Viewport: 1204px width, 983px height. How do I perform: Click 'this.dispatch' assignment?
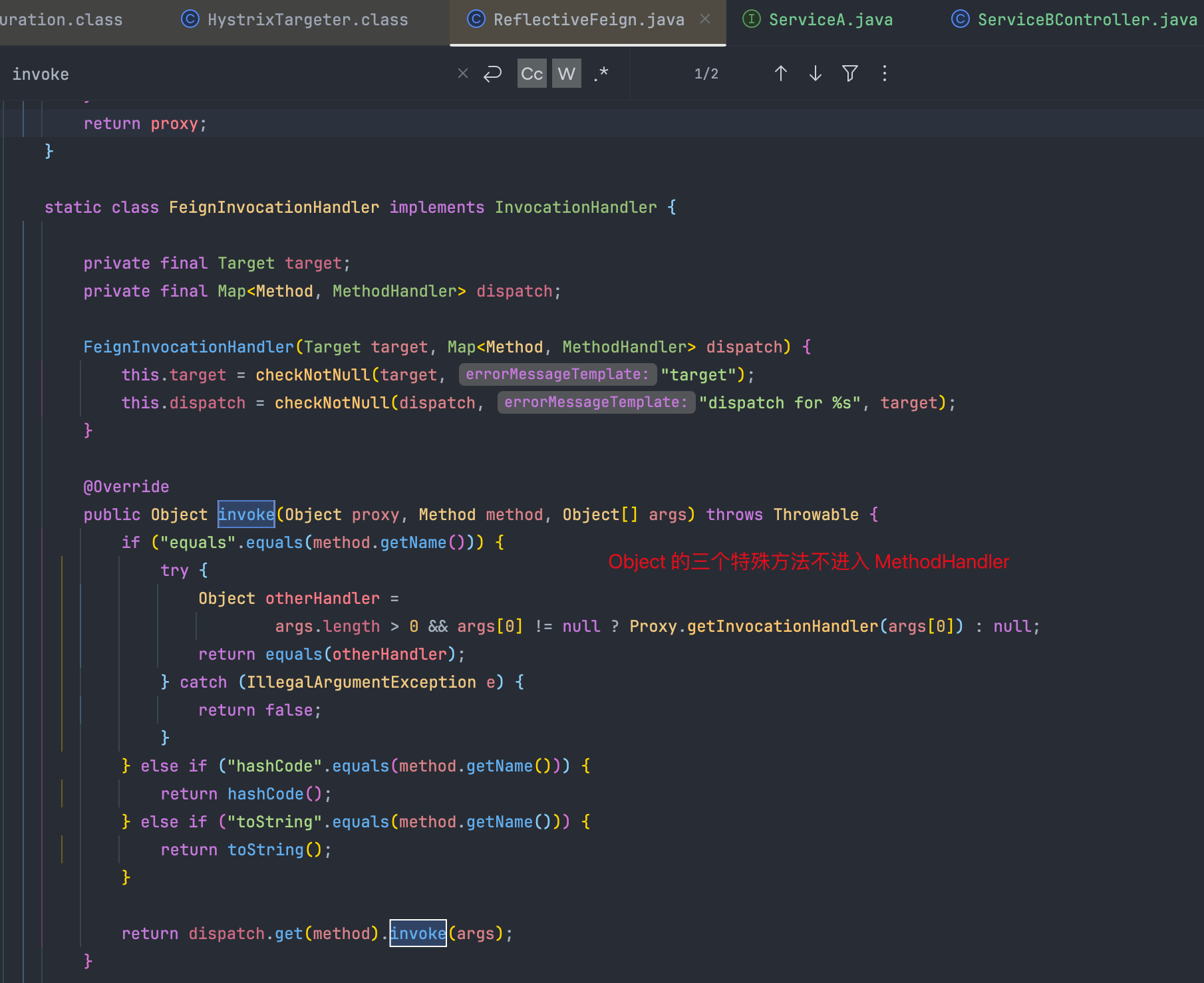pos(184,402)
